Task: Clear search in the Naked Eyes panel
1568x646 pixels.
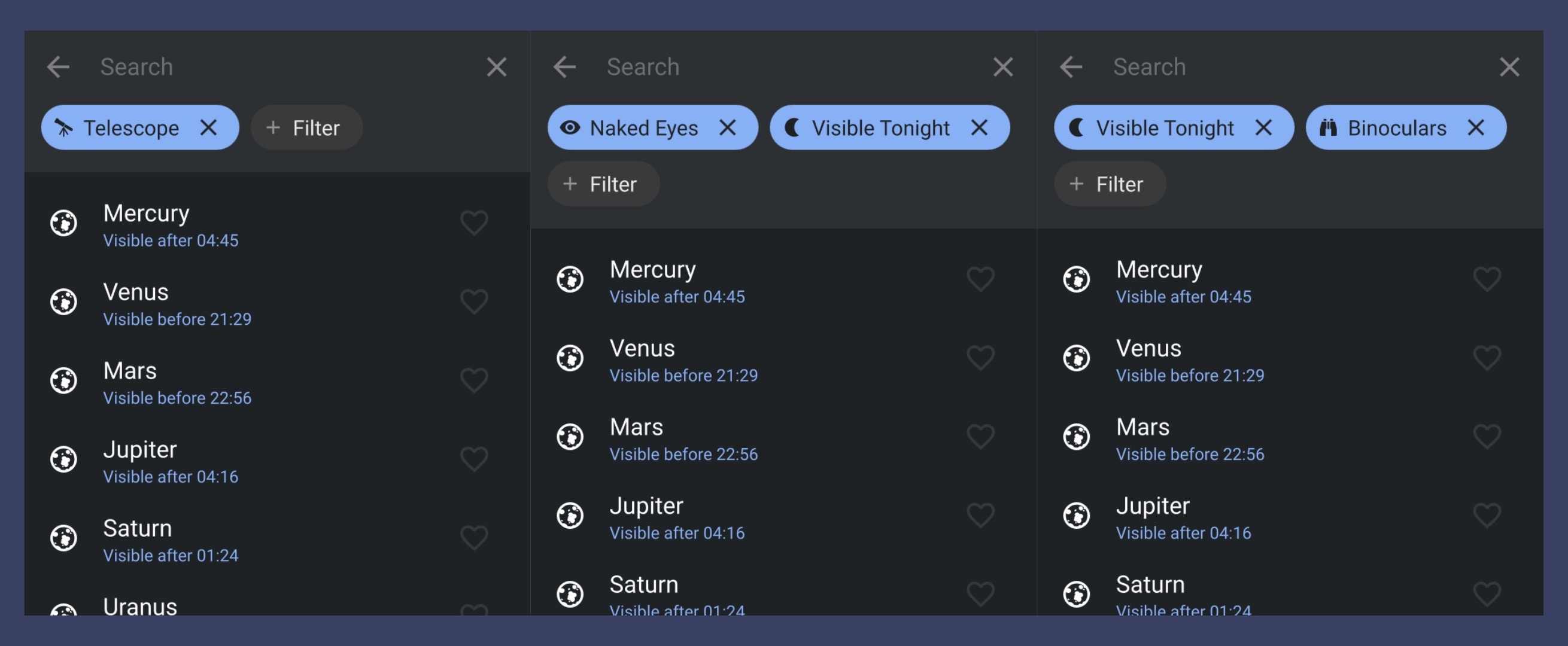Action: [1002, 67]
